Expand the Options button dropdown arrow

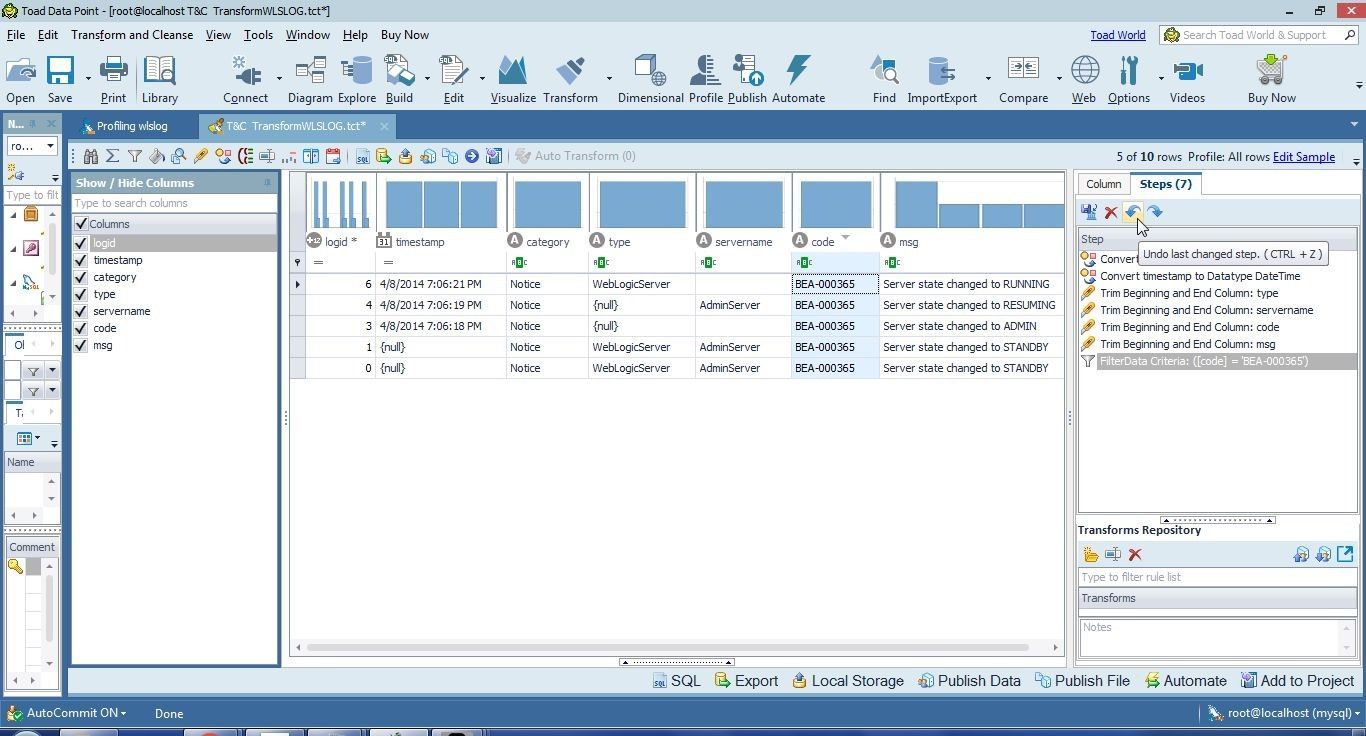(1161, 78)
